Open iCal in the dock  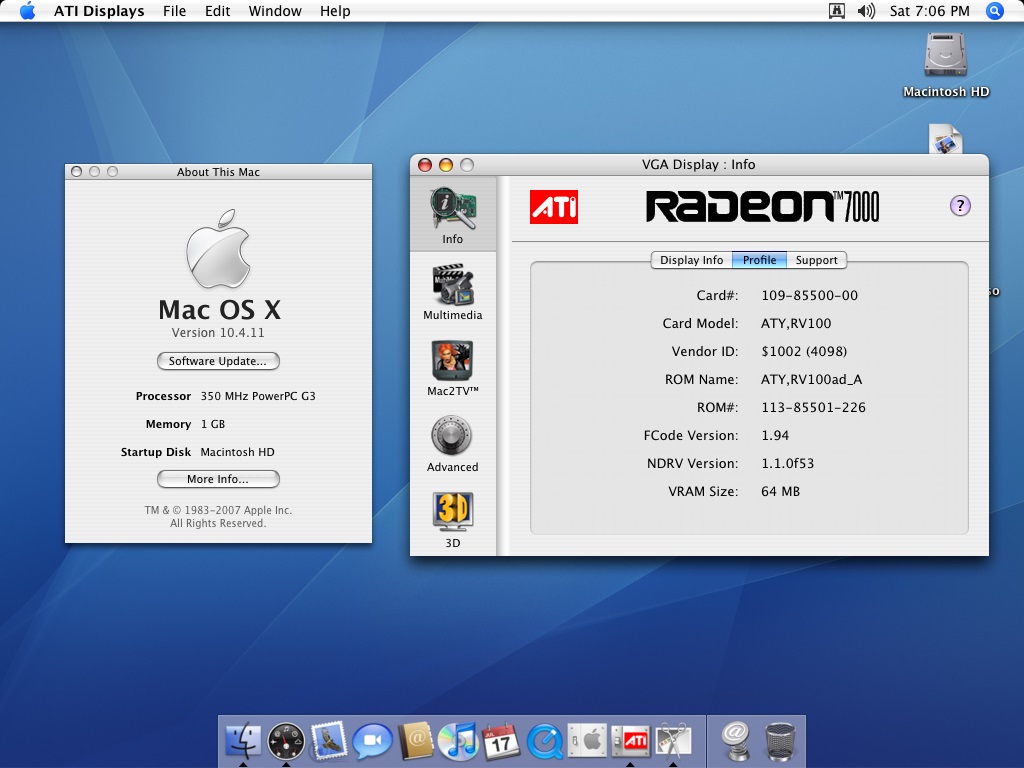502,741
